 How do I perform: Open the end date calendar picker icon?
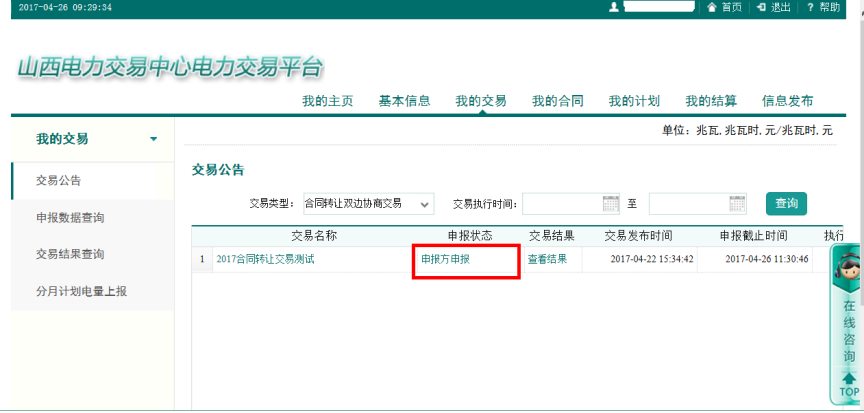coord(737,204)
